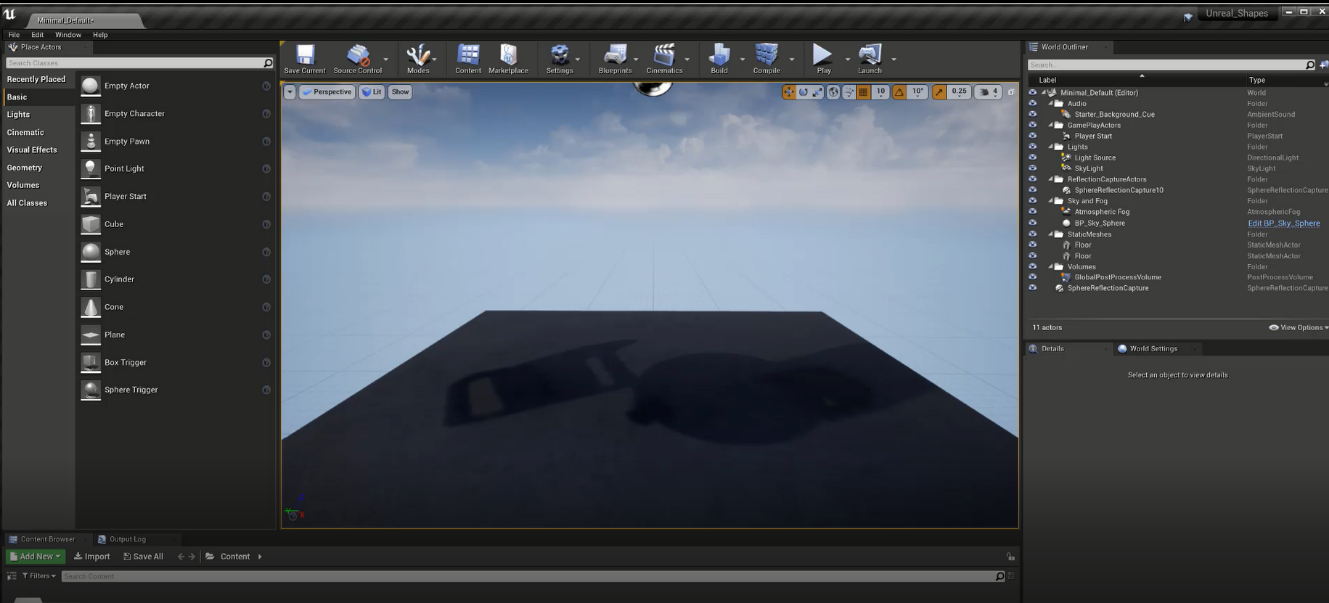Open the camera speed setting showing 4
The image size is (1329, 603).
pyautogui.click(x=988, y=92)
